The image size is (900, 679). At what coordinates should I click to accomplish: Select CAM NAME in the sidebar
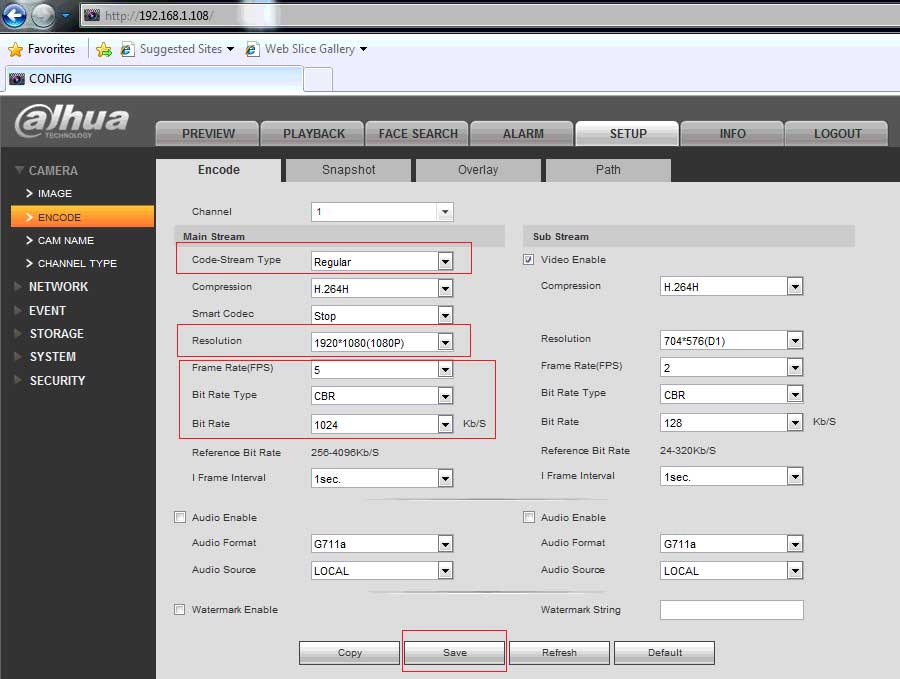coord(65,240)
